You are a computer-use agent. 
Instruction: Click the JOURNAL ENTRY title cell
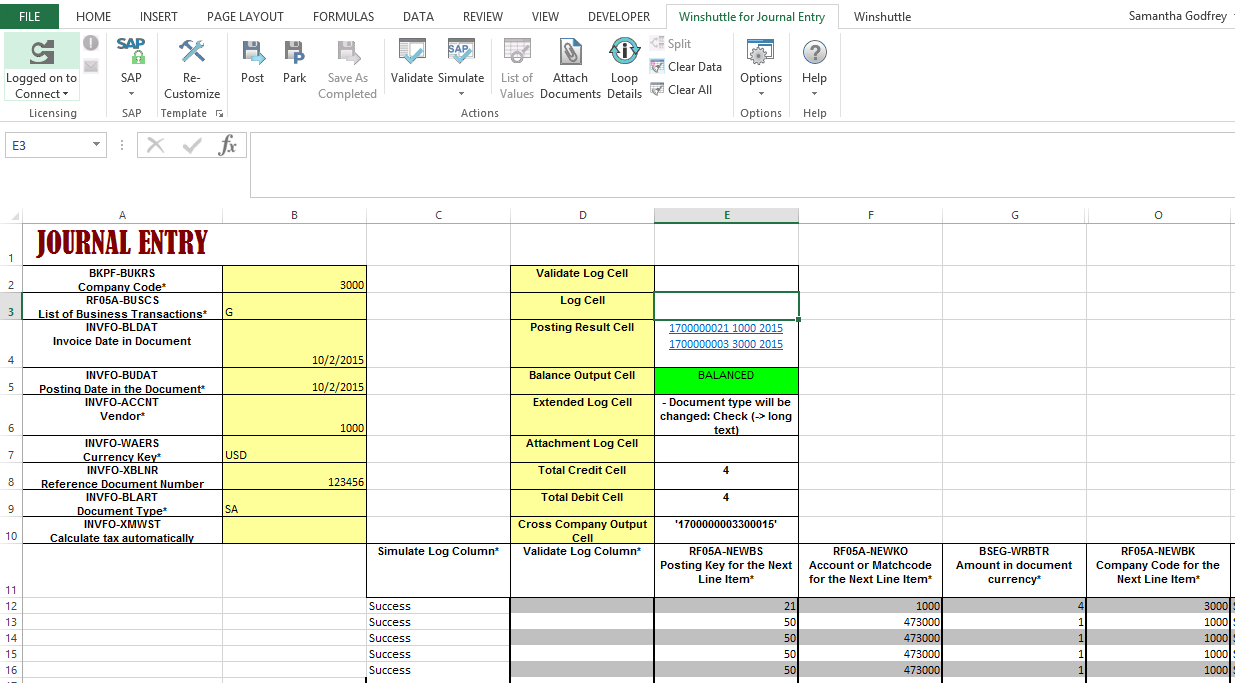coord(122,243)
